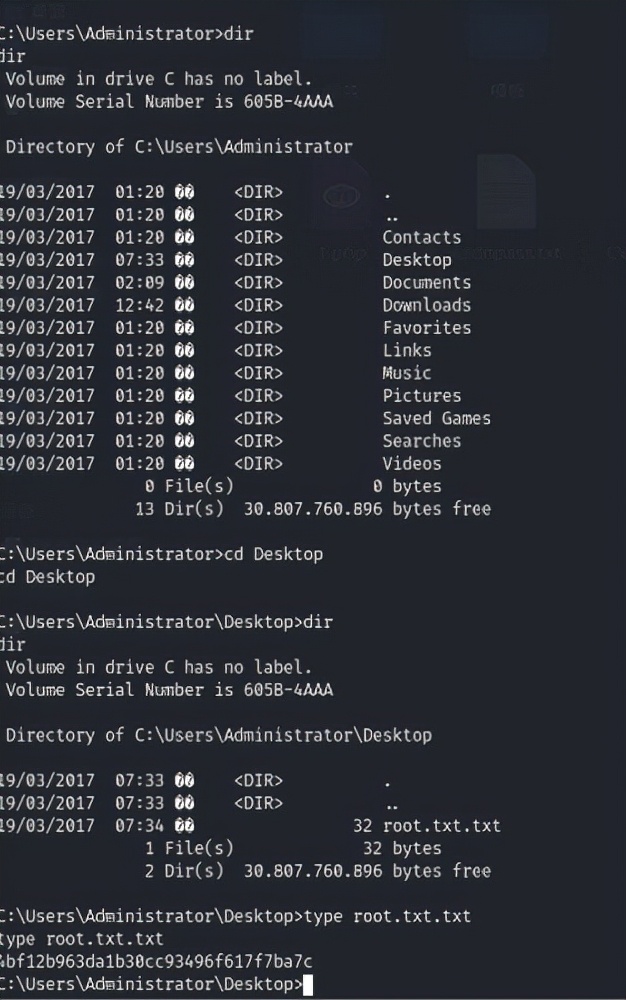Click the Videos directory entry

pos(411,464)
